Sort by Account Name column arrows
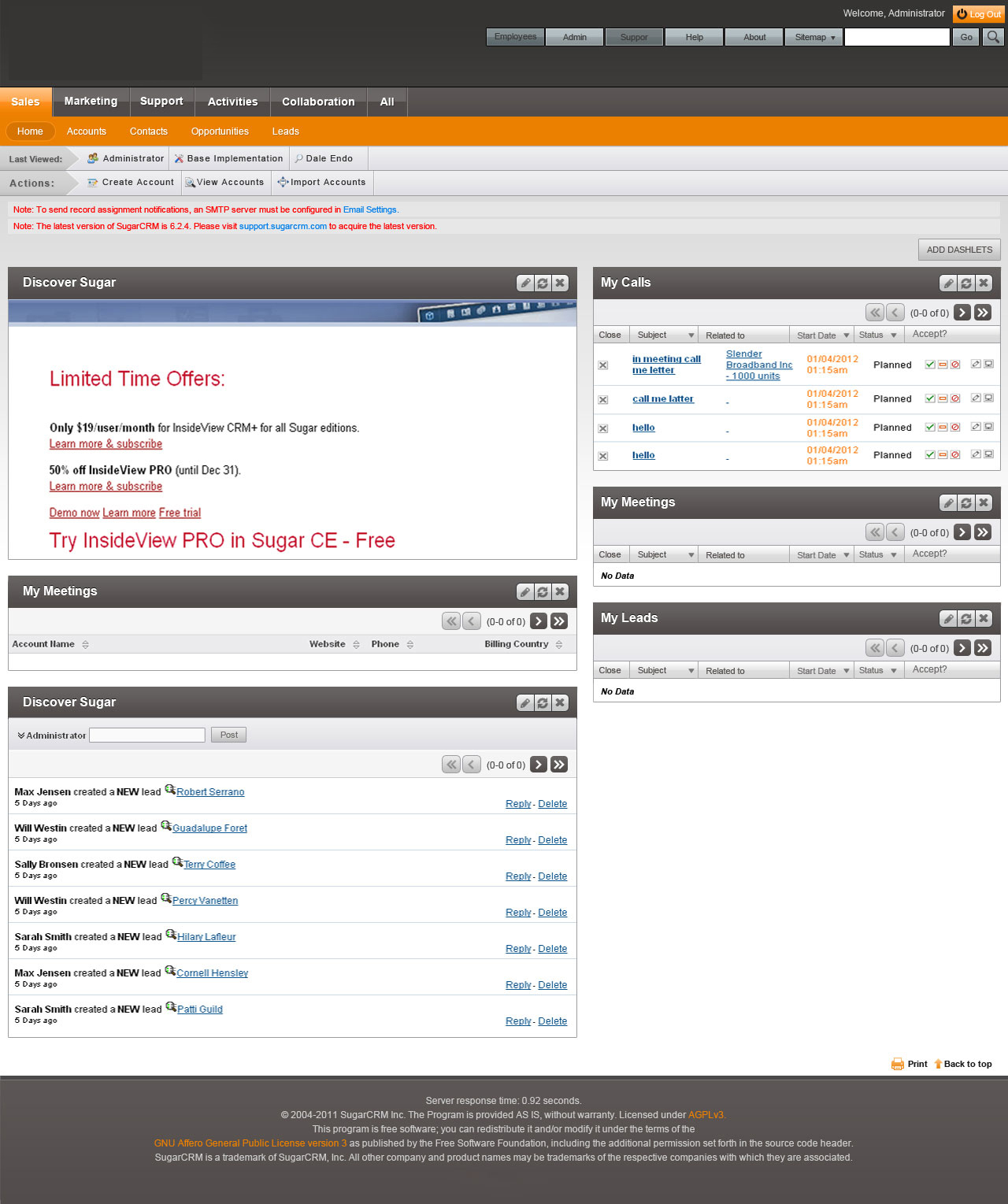 click(85, 644)
